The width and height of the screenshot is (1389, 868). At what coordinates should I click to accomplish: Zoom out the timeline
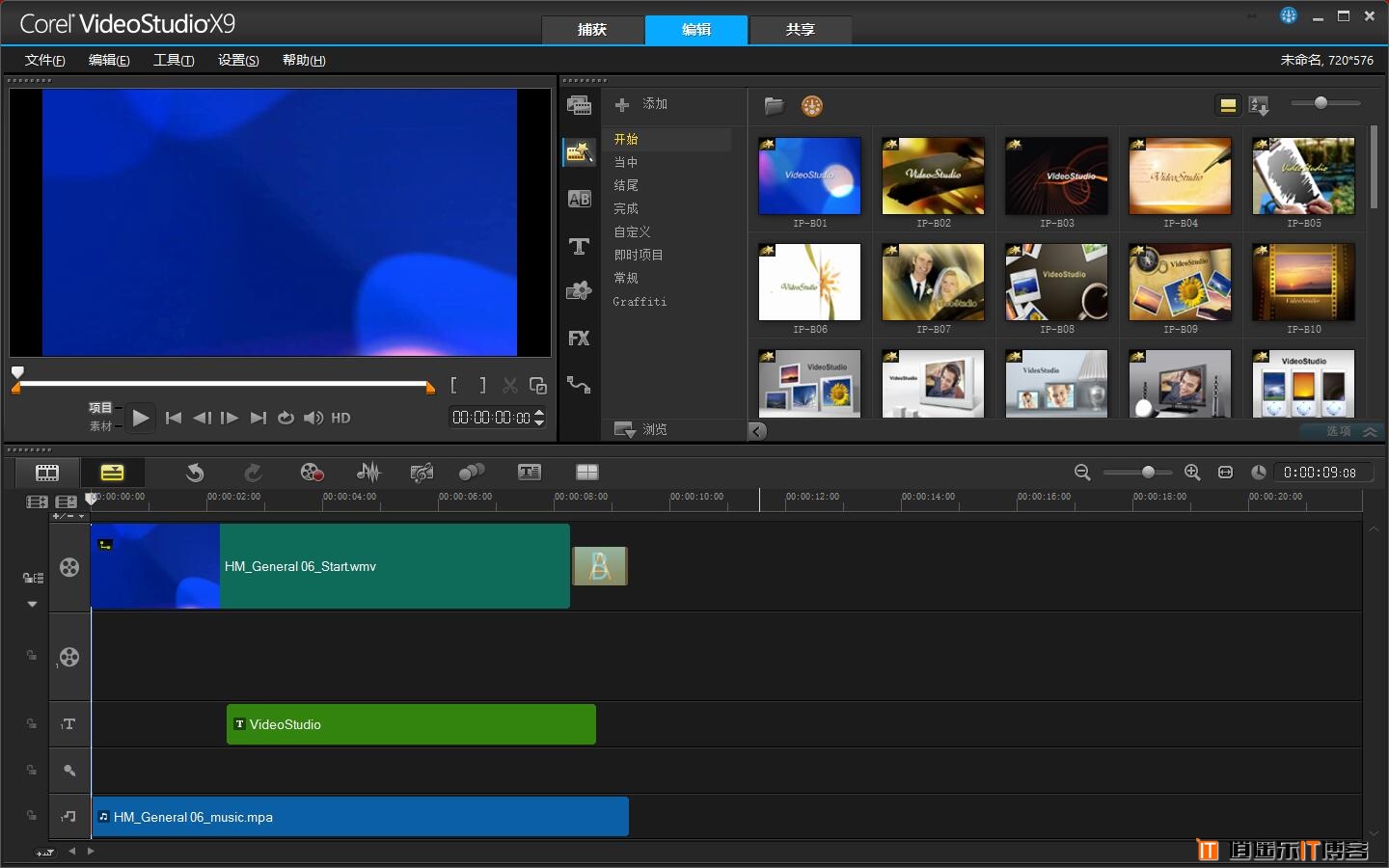1082,473
